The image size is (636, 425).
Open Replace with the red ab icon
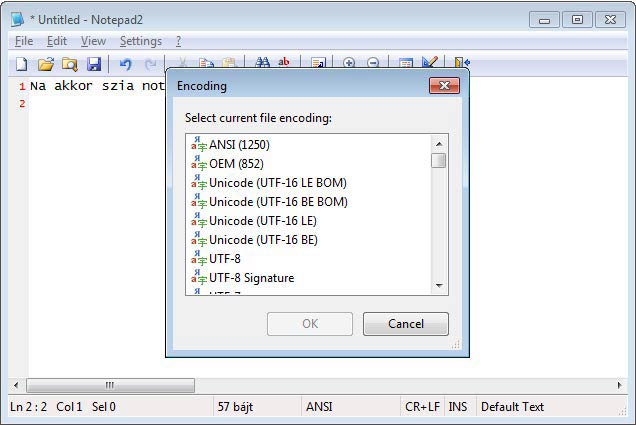(284, 62)
